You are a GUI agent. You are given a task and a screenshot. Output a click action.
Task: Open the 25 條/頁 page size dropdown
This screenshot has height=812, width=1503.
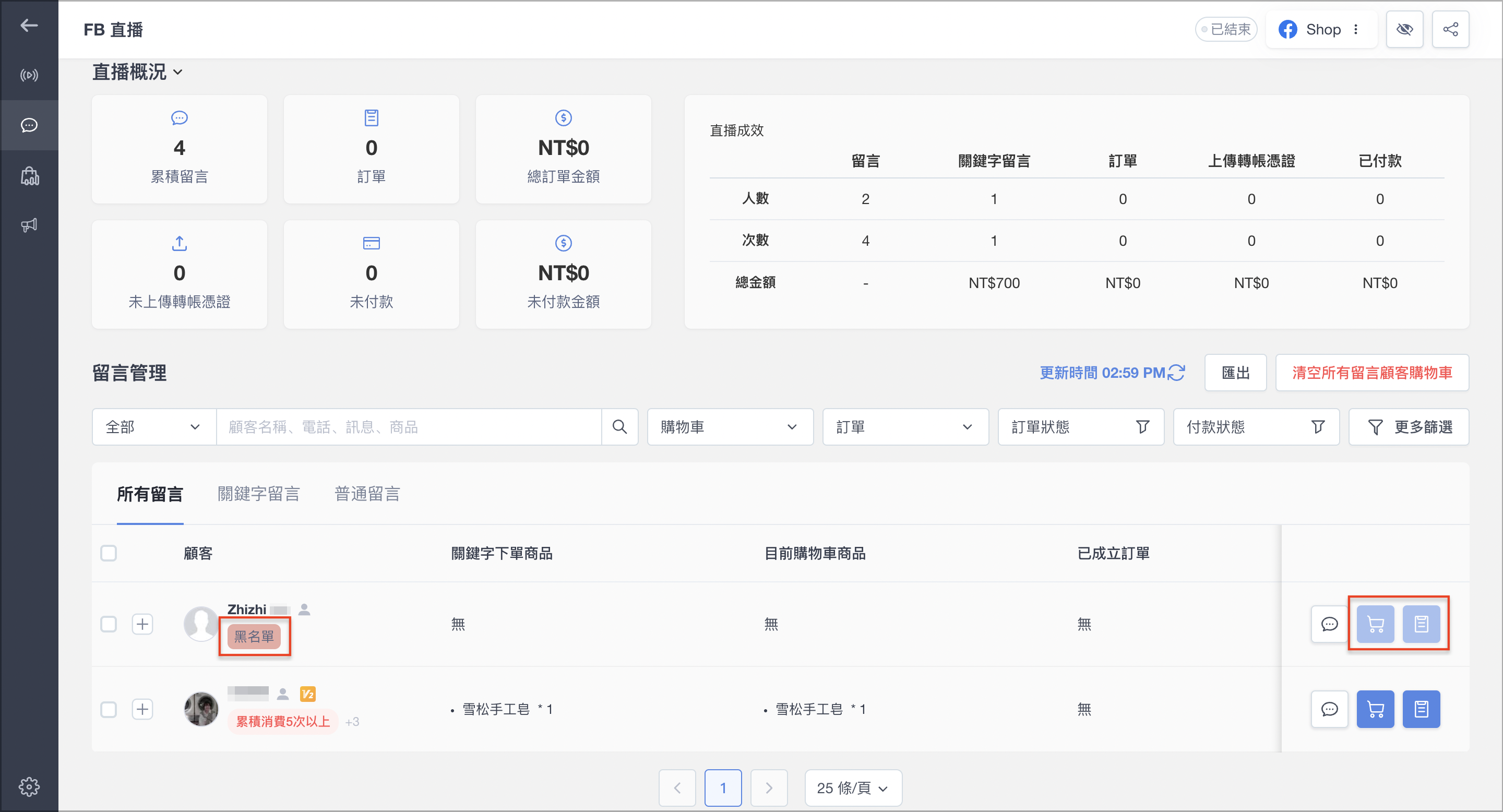tap(853, 788)
